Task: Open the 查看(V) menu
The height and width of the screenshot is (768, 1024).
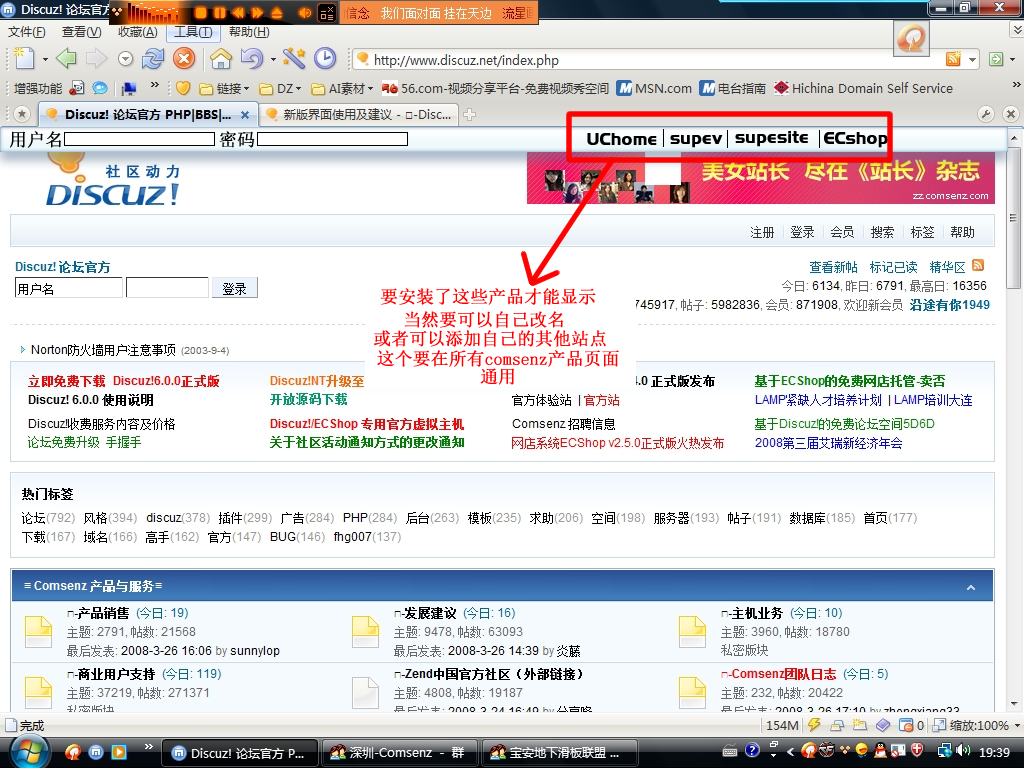Action: click(x=82, y=32)
